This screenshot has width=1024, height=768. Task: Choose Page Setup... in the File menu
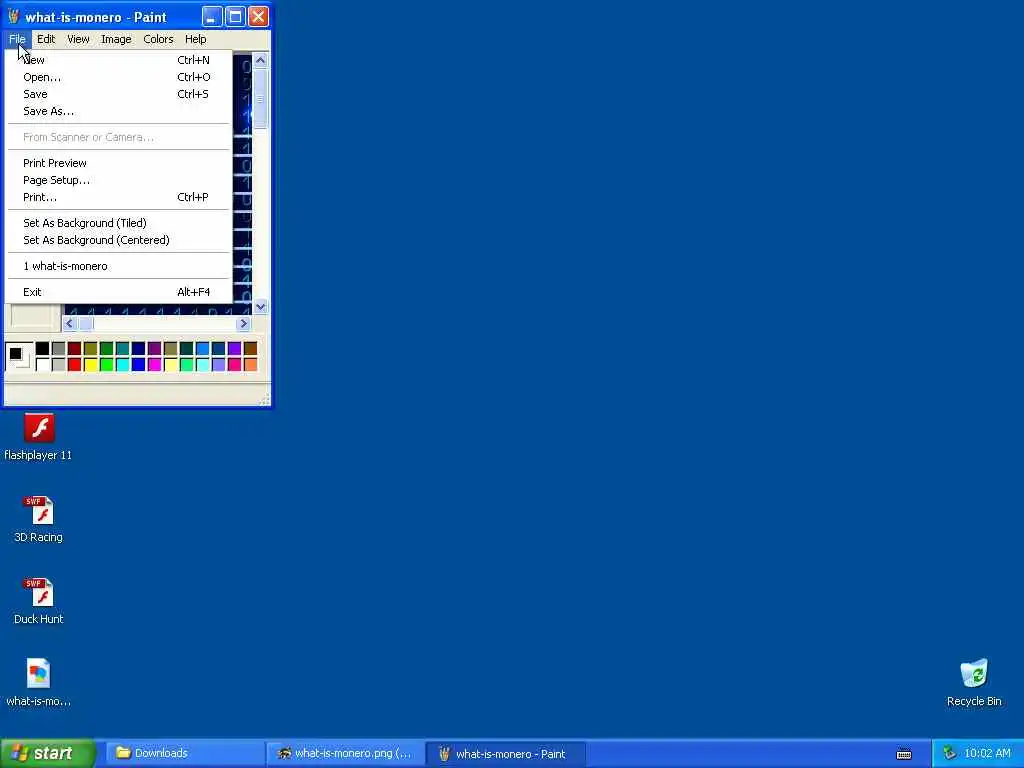tap(119, 180)
